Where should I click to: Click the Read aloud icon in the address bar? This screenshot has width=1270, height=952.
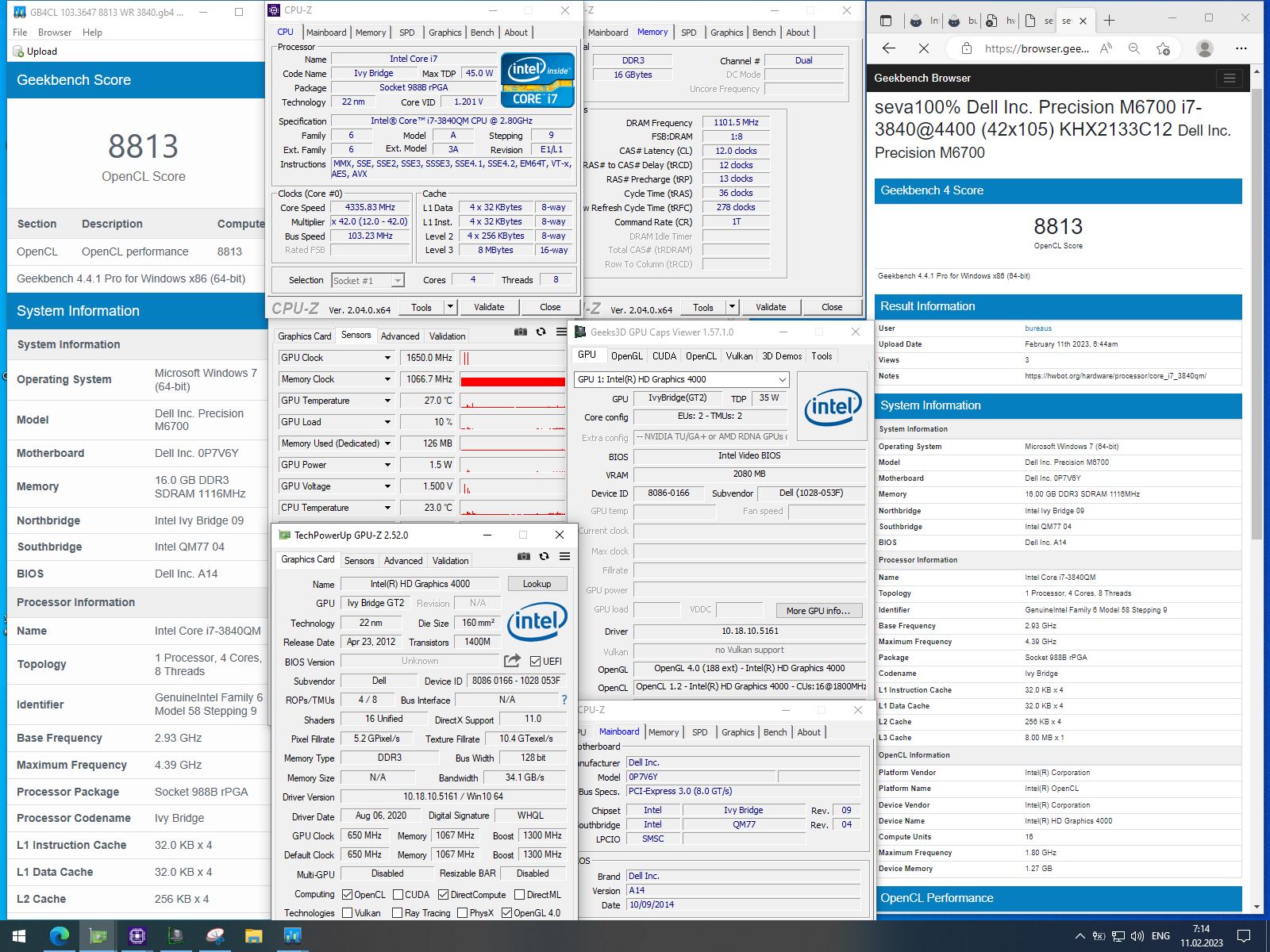click(1106, 48)
